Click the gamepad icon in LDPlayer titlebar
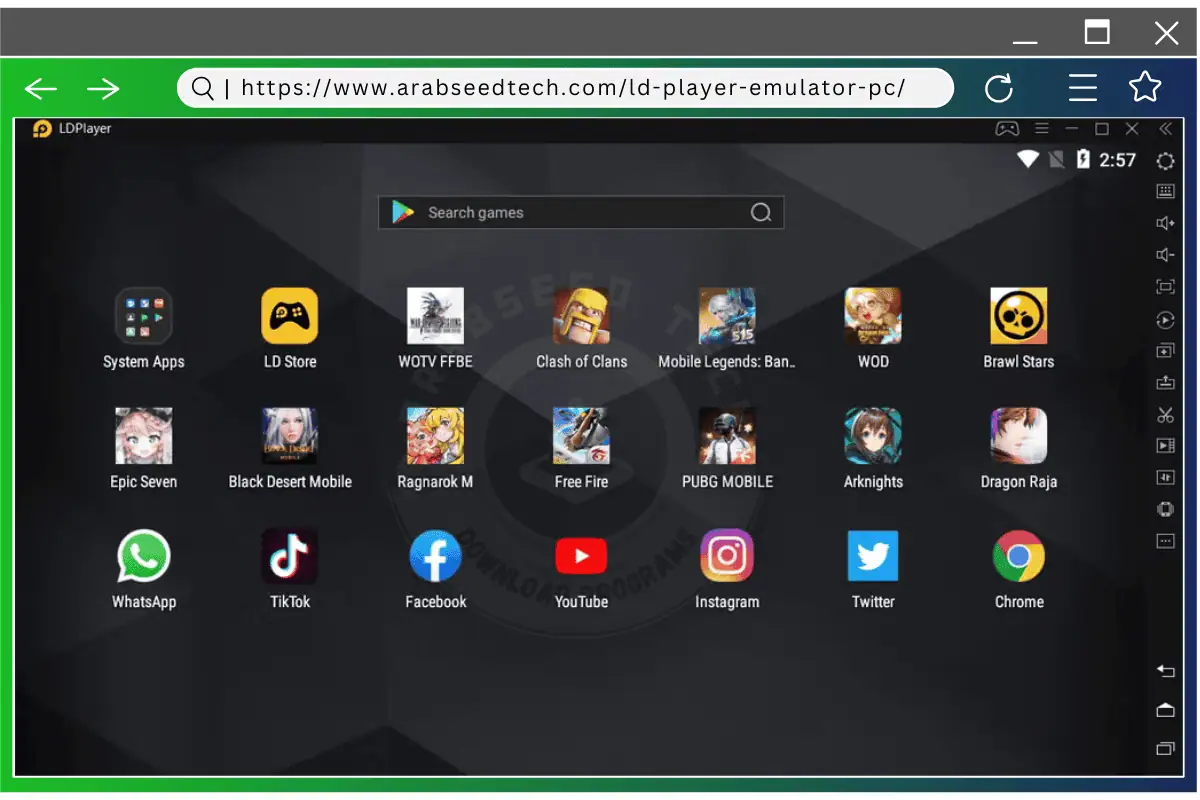The width and height of the screenshot is (1200, 800). pyautogui.click(x=1007, y=128)
